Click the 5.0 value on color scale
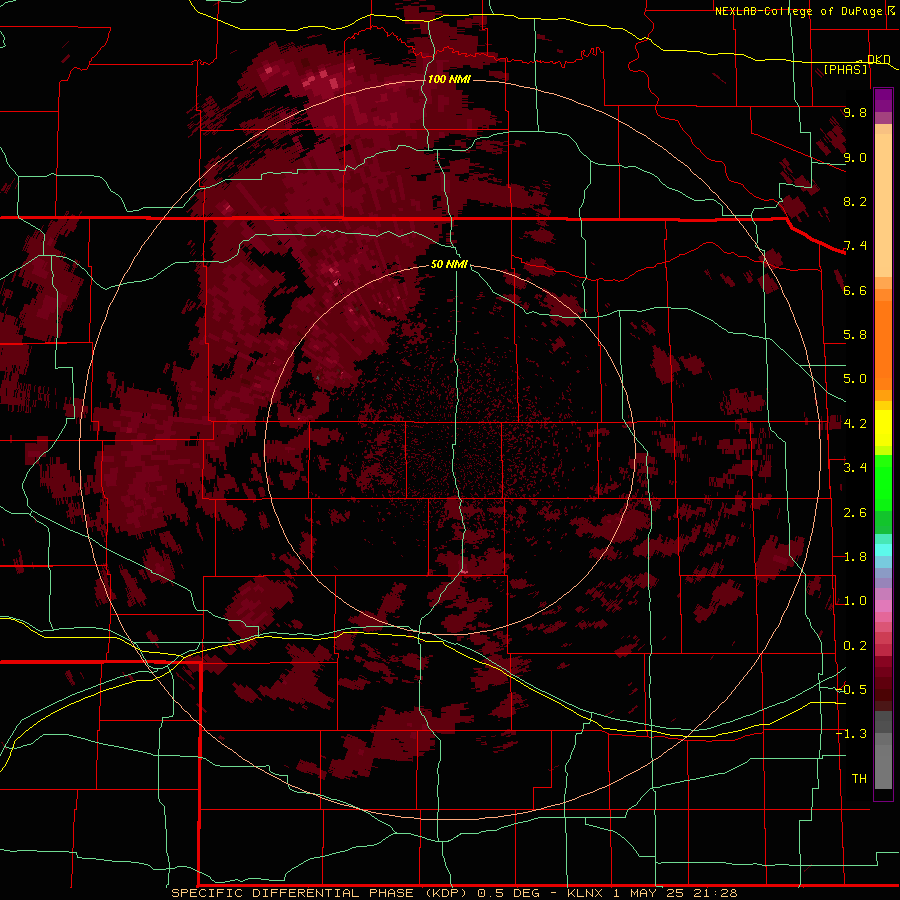The width and height of the screenshot is (900, 900). [855, 379]
